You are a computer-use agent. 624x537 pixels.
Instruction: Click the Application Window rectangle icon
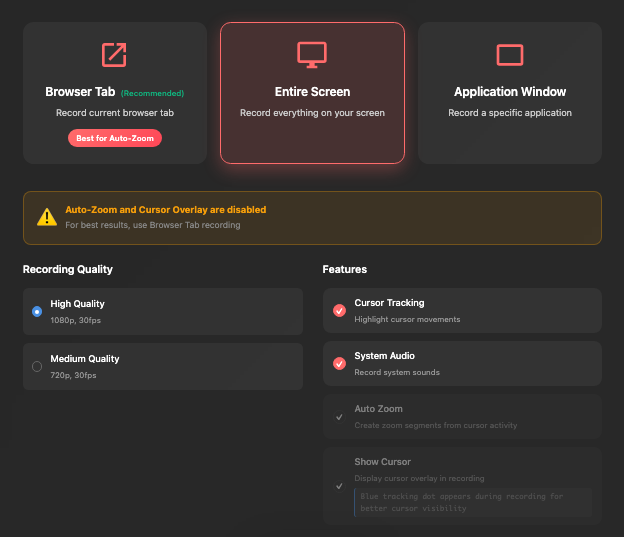click(510, 55)
